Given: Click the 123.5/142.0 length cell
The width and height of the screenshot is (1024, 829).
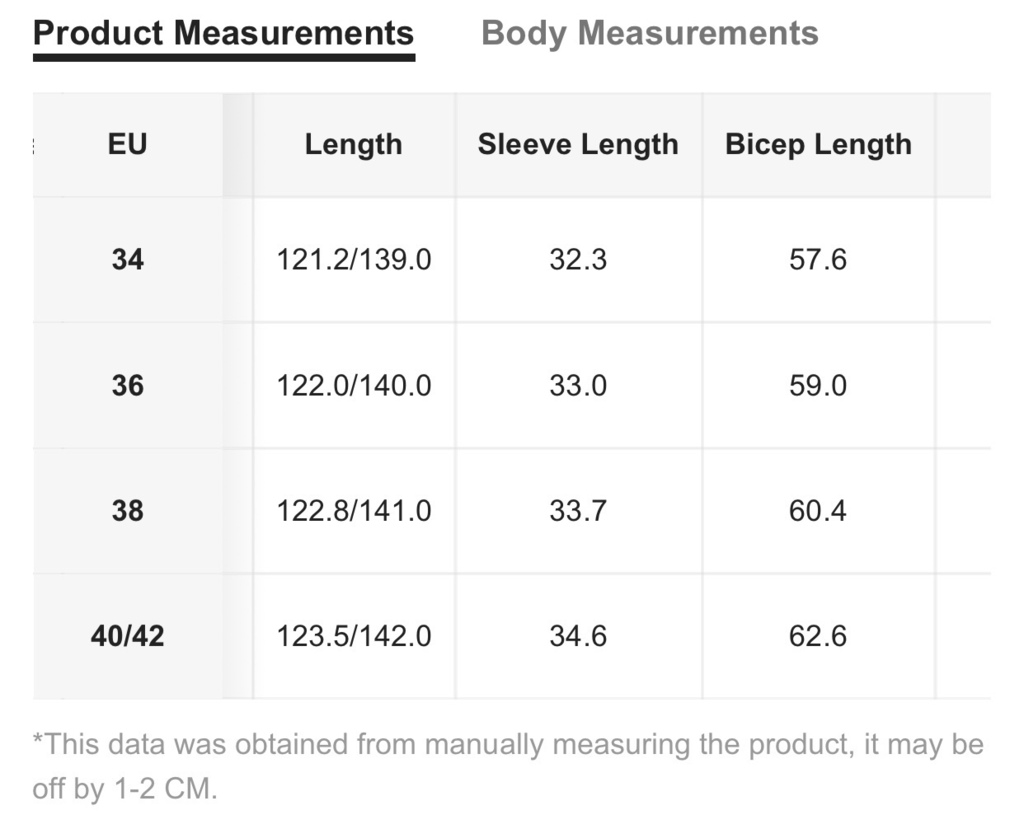Looking at the screenshot, I should [353, 636].
